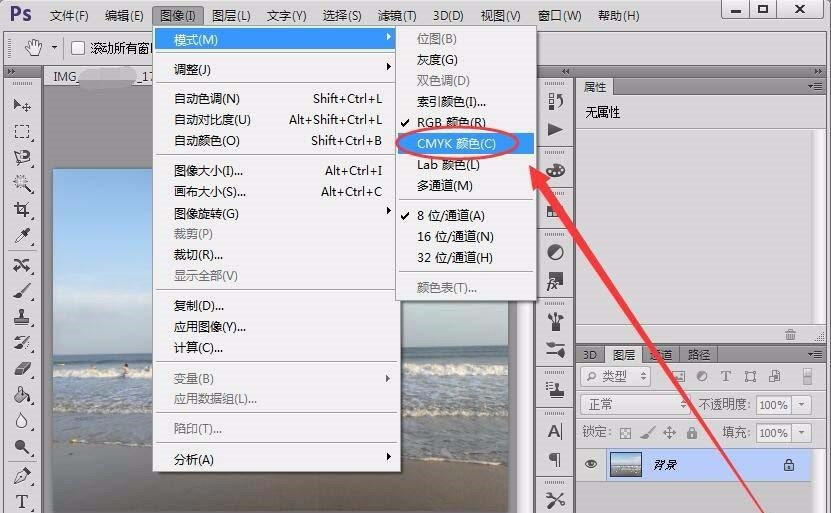Screen dimensions: 831x513
Task: Choose CMYK 颜色 from the mode submenu
Action: 456,144
